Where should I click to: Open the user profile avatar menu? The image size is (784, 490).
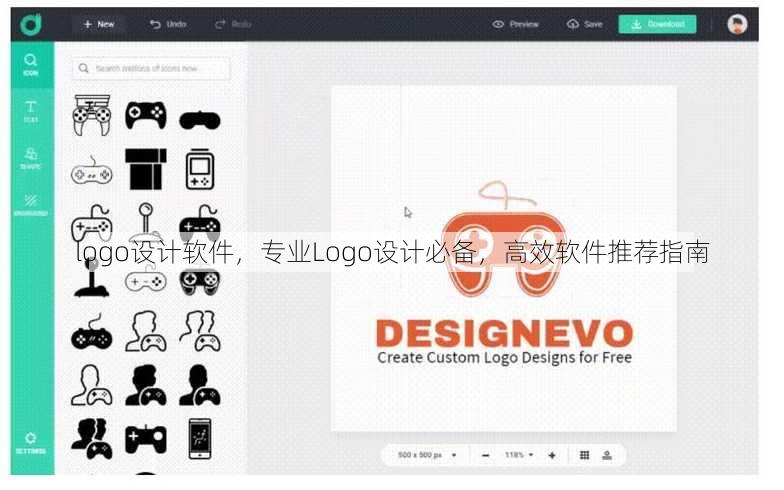[737, 24]
